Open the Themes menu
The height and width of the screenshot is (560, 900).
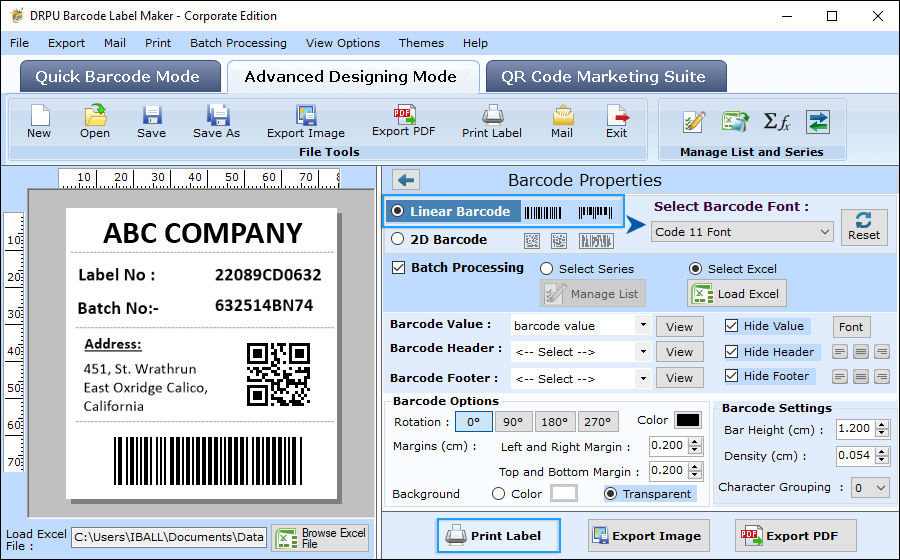[x=421, y=43]
